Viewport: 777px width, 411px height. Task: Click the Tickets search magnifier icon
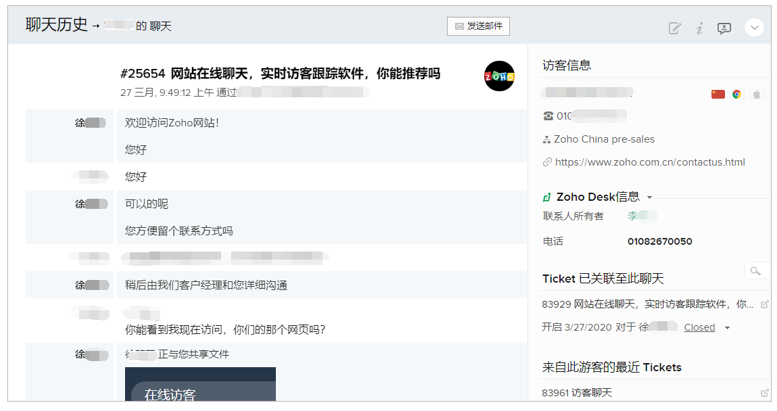coord(755,271)
